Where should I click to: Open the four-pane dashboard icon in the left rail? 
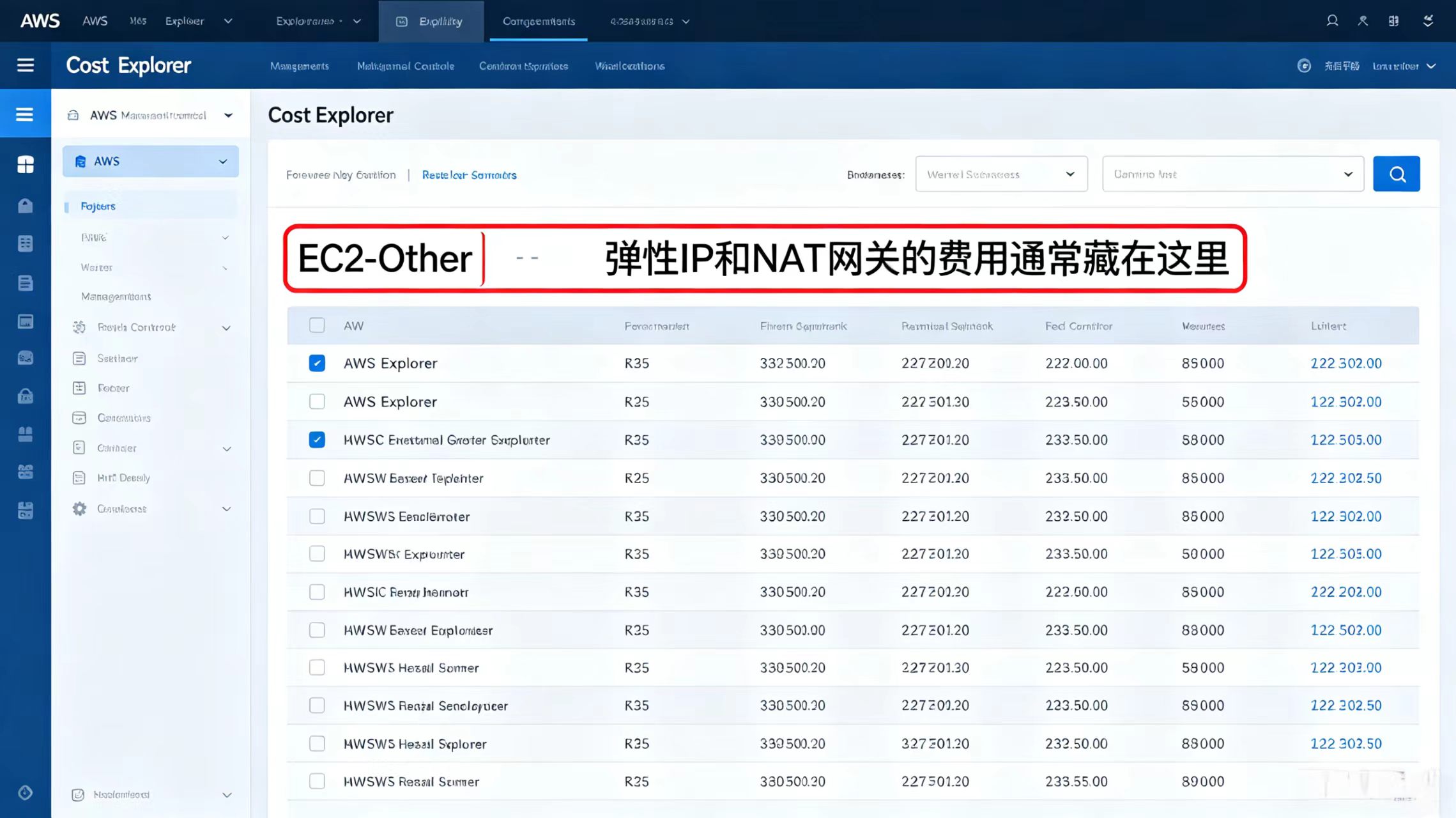(26, 165)
